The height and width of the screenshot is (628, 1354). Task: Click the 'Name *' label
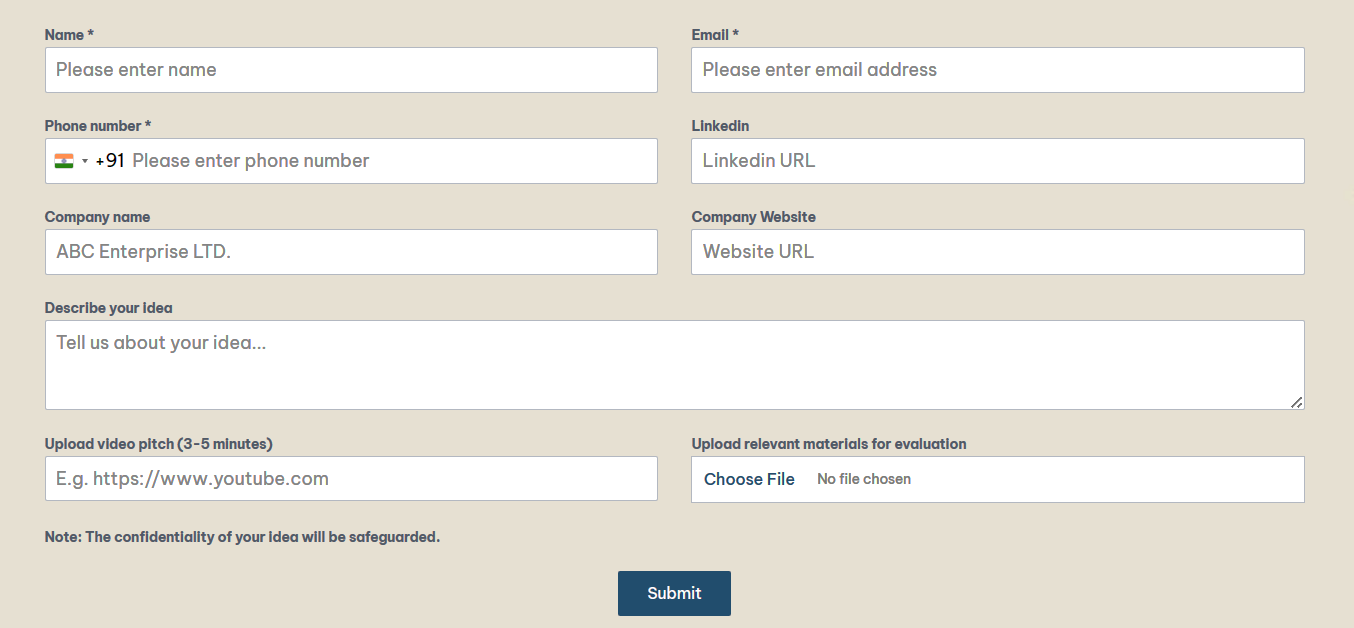click(69, 35)
